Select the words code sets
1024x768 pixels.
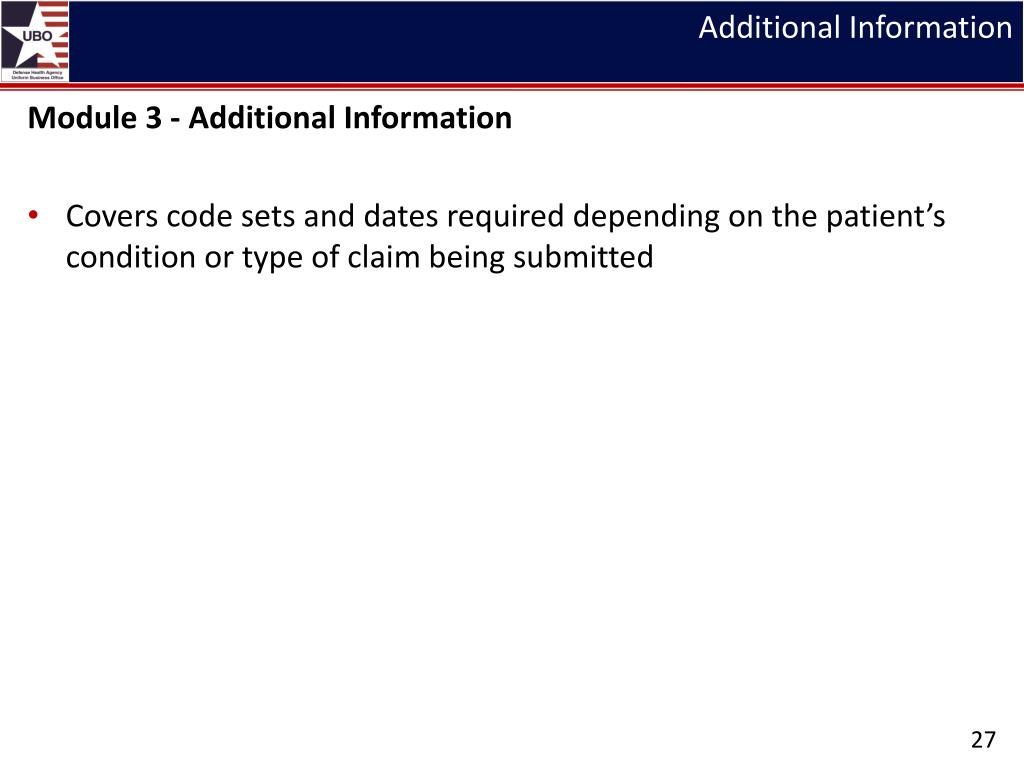(x=231, y=216)
